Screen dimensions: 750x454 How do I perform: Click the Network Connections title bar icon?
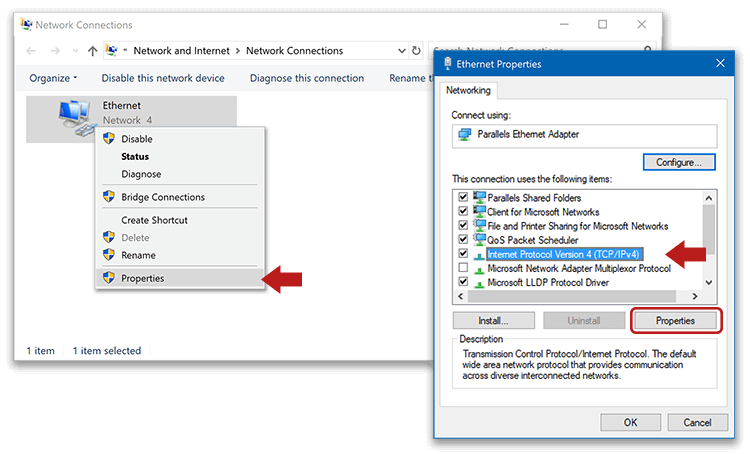click(x=26, y=24)
